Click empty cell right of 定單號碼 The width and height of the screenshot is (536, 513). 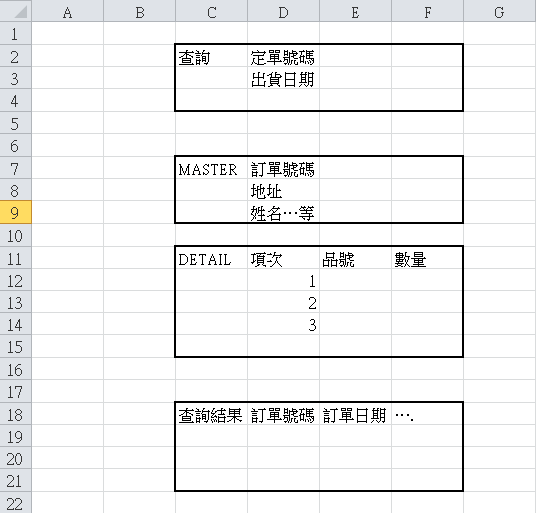coord(356,56)
